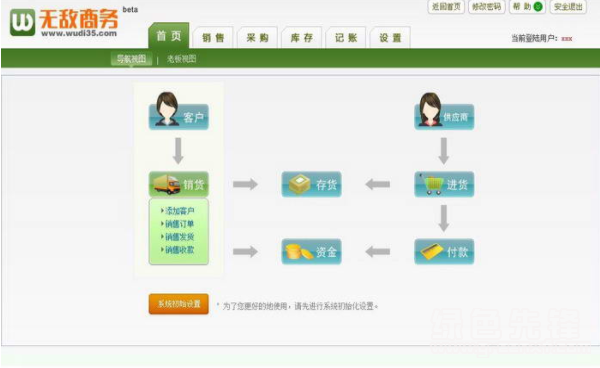Switch to the 采购 tab

tap(257, 37)
